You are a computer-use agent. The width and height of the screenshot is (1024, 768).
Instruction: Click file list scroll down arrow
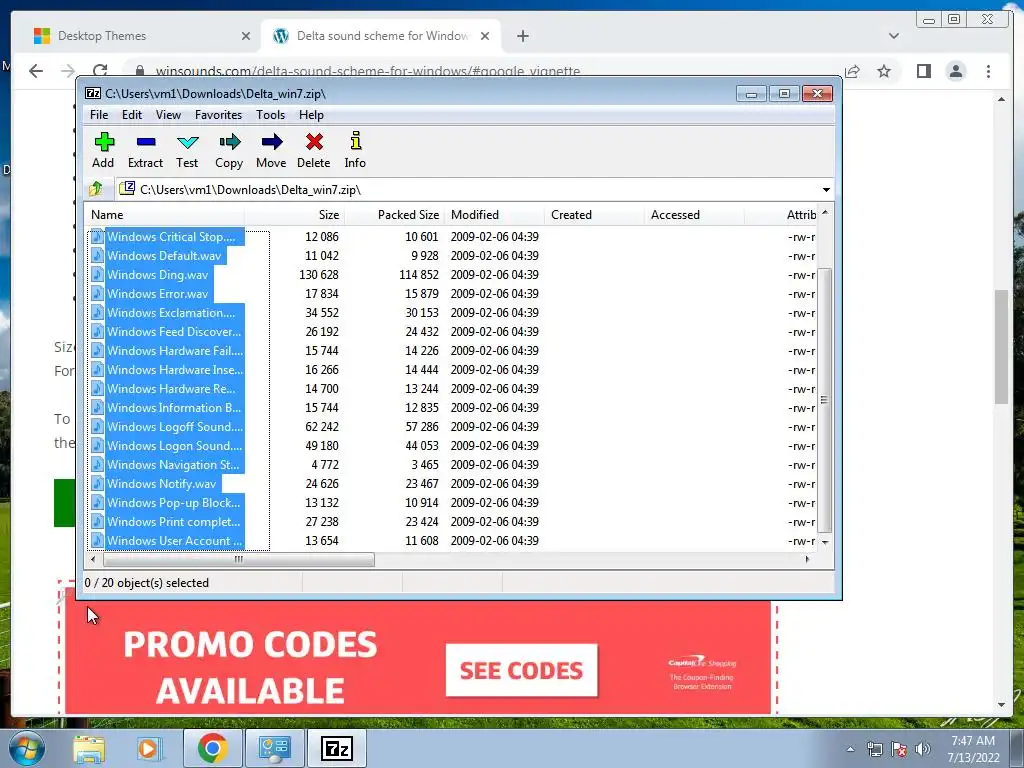tap(825, 542)
